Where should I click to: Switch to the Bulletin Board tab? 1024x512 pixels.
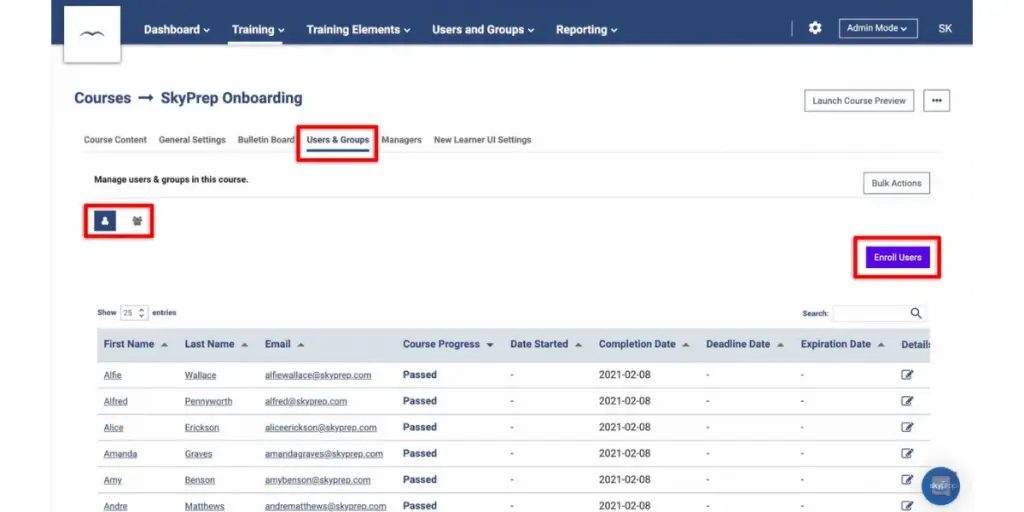coord(266,140)
